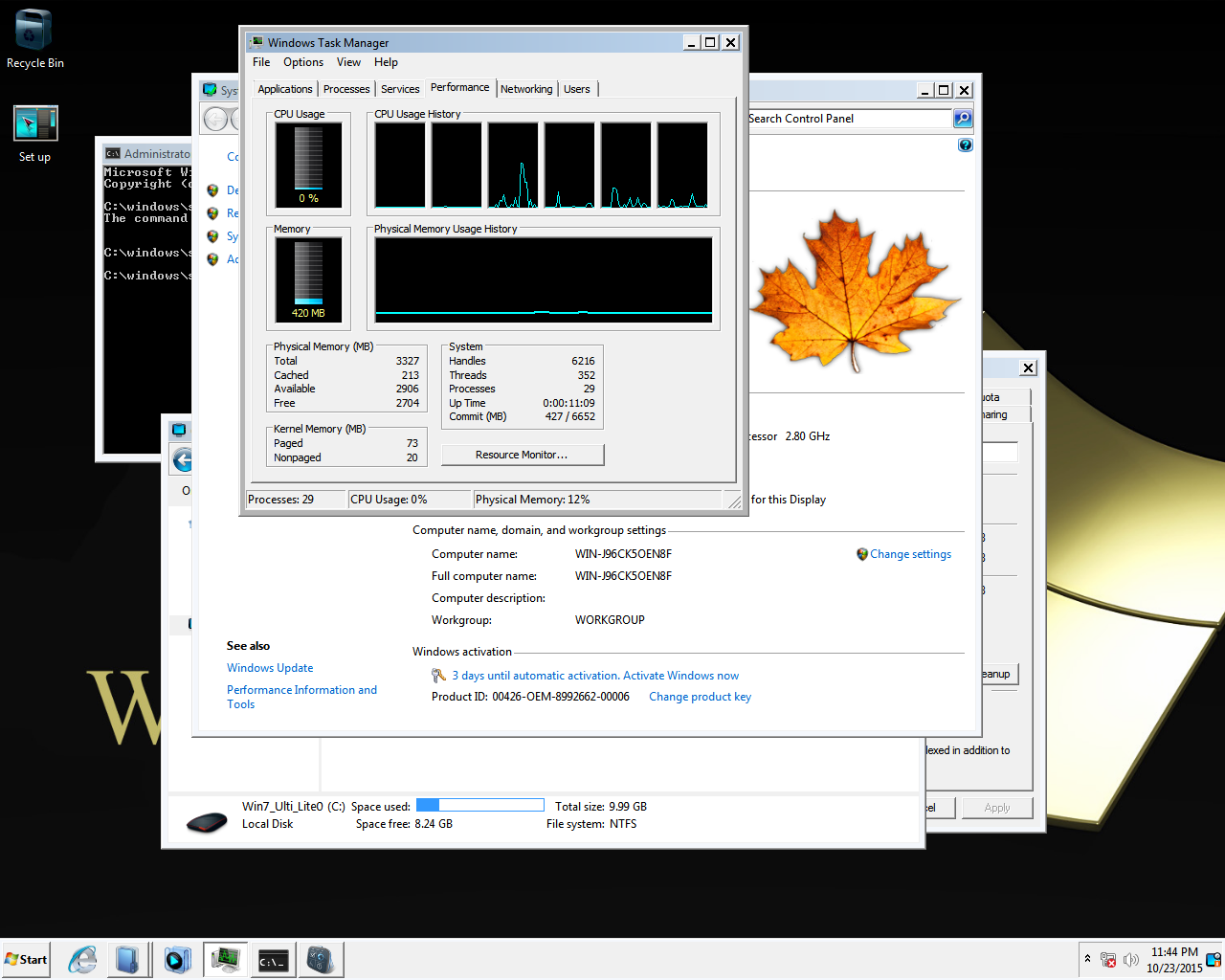Click the Physical Memory Usage History graph
This screenshot has height=980, width=1225.
tap(544, 279)
